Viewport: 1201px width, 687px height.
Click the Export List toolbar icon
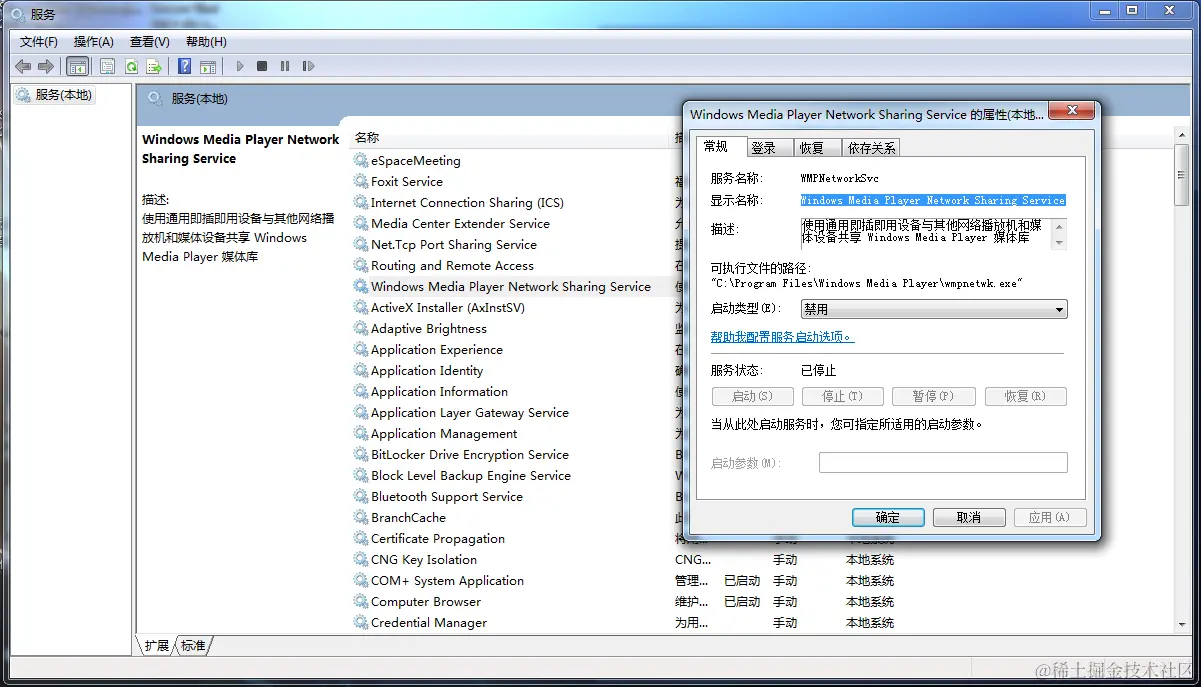[x=154, y=66]
